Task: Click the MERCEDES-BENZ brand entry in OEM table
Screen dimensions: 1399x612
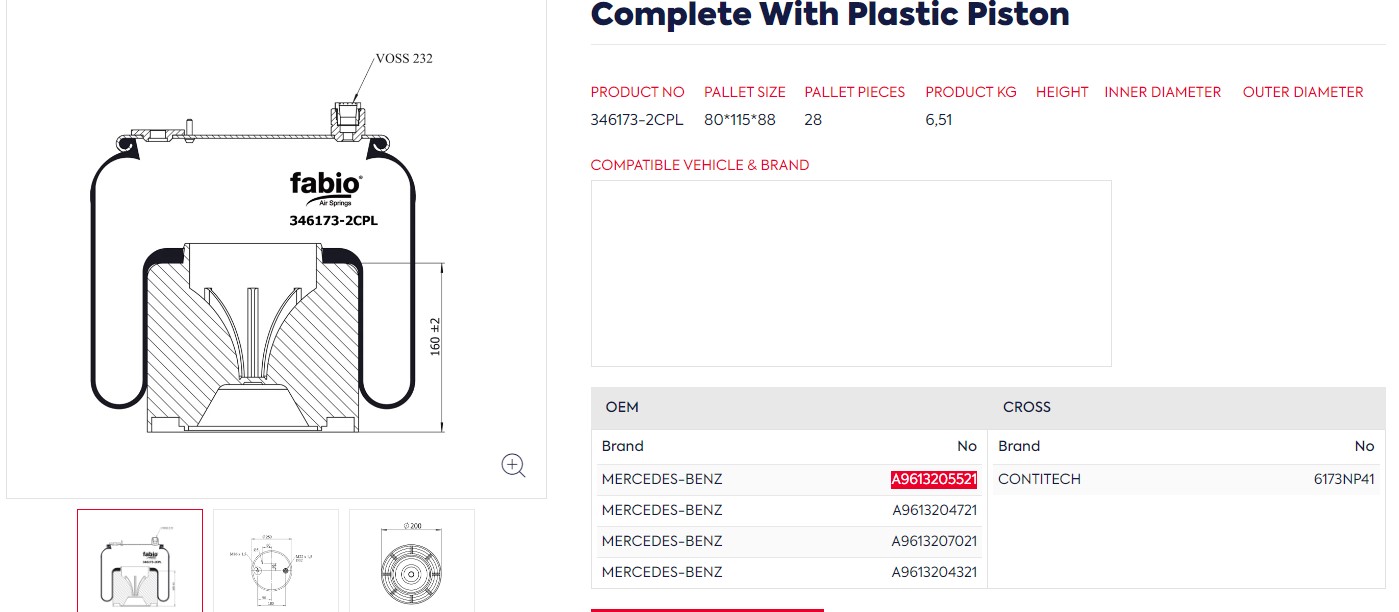Action: pyautogui.click(x=662, y=479)
